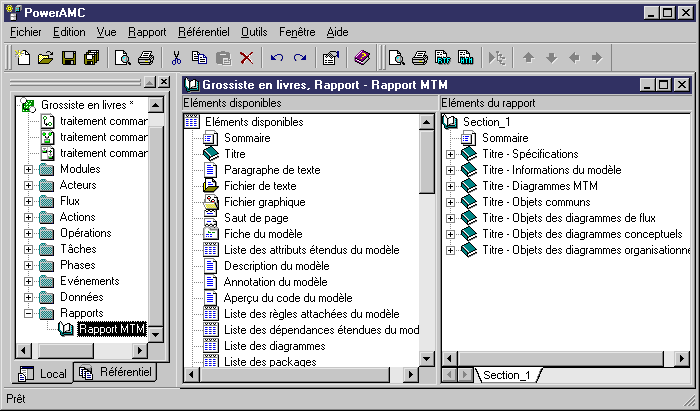
Task: Generate HTML report icon
Action: (466, 58)
